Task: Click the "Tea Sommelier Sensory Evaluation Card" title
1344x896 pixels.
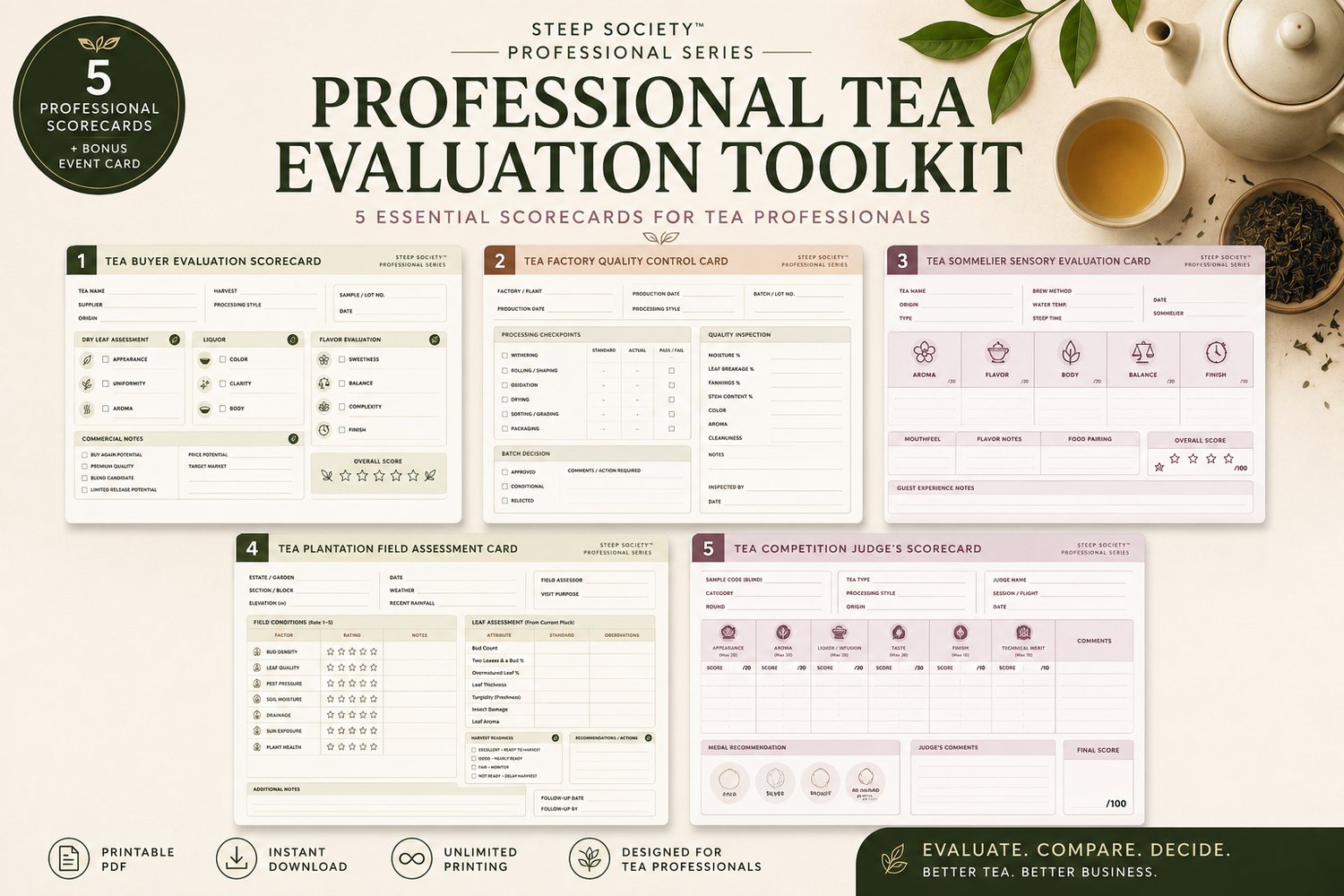Action: tap(1038, 262)
